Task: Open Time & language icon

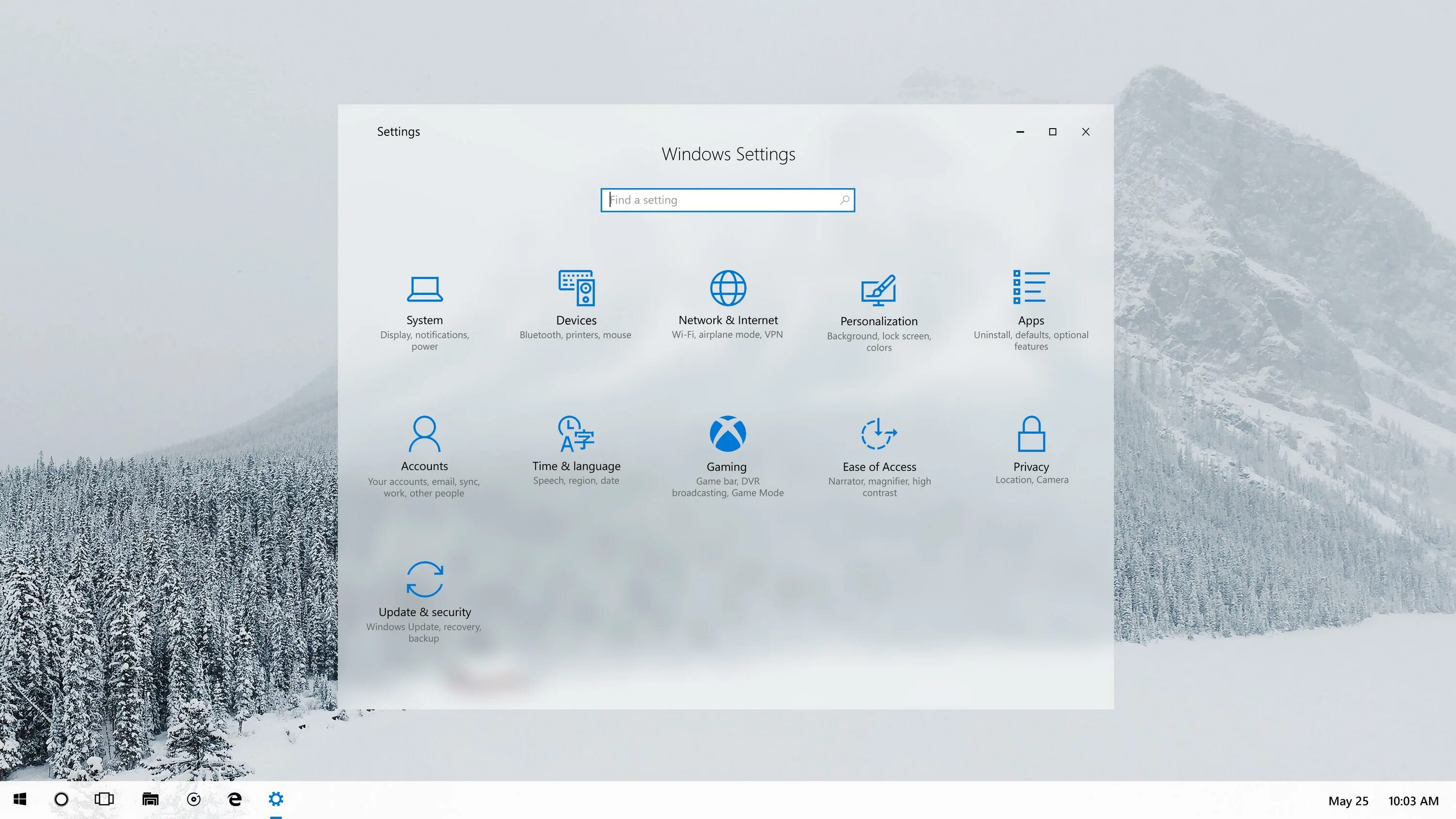Action: [576, 434]
